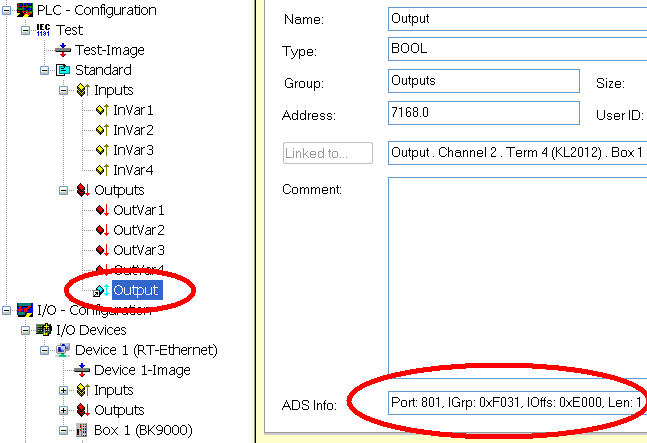Expand the Outputs node under Device 1
This screenshot has width=647, height=443.
64,410
